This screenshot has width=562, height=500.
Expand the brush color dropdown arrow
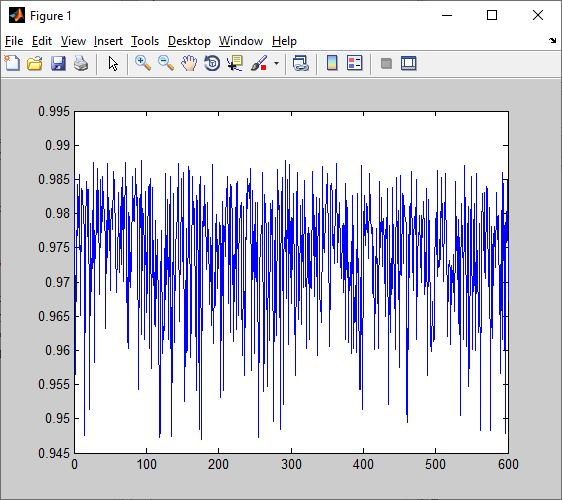276,63
